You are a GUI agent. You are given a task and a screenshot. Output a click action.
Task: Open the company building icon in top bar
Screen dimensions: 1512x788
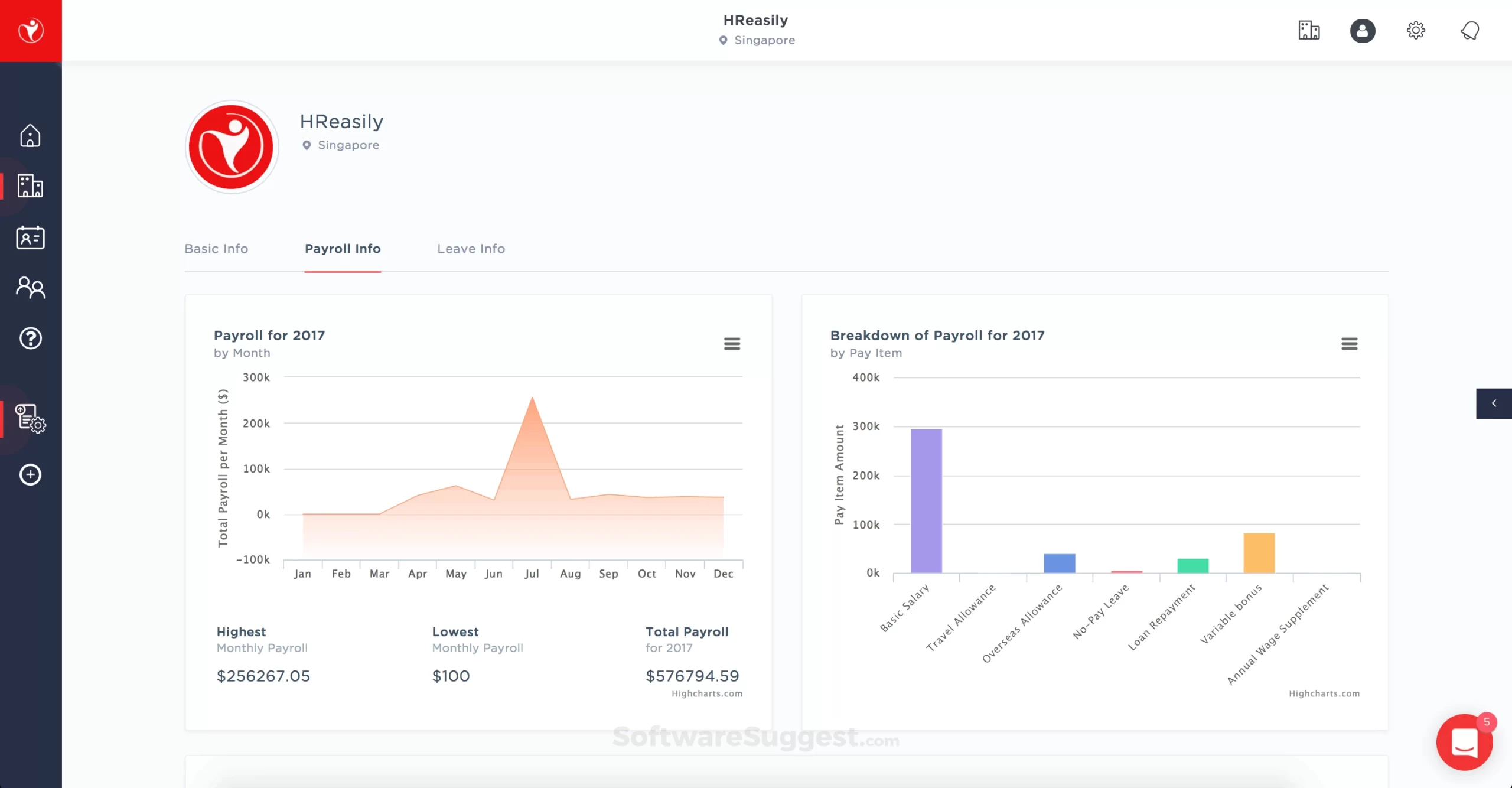(x=1309, y=30)
